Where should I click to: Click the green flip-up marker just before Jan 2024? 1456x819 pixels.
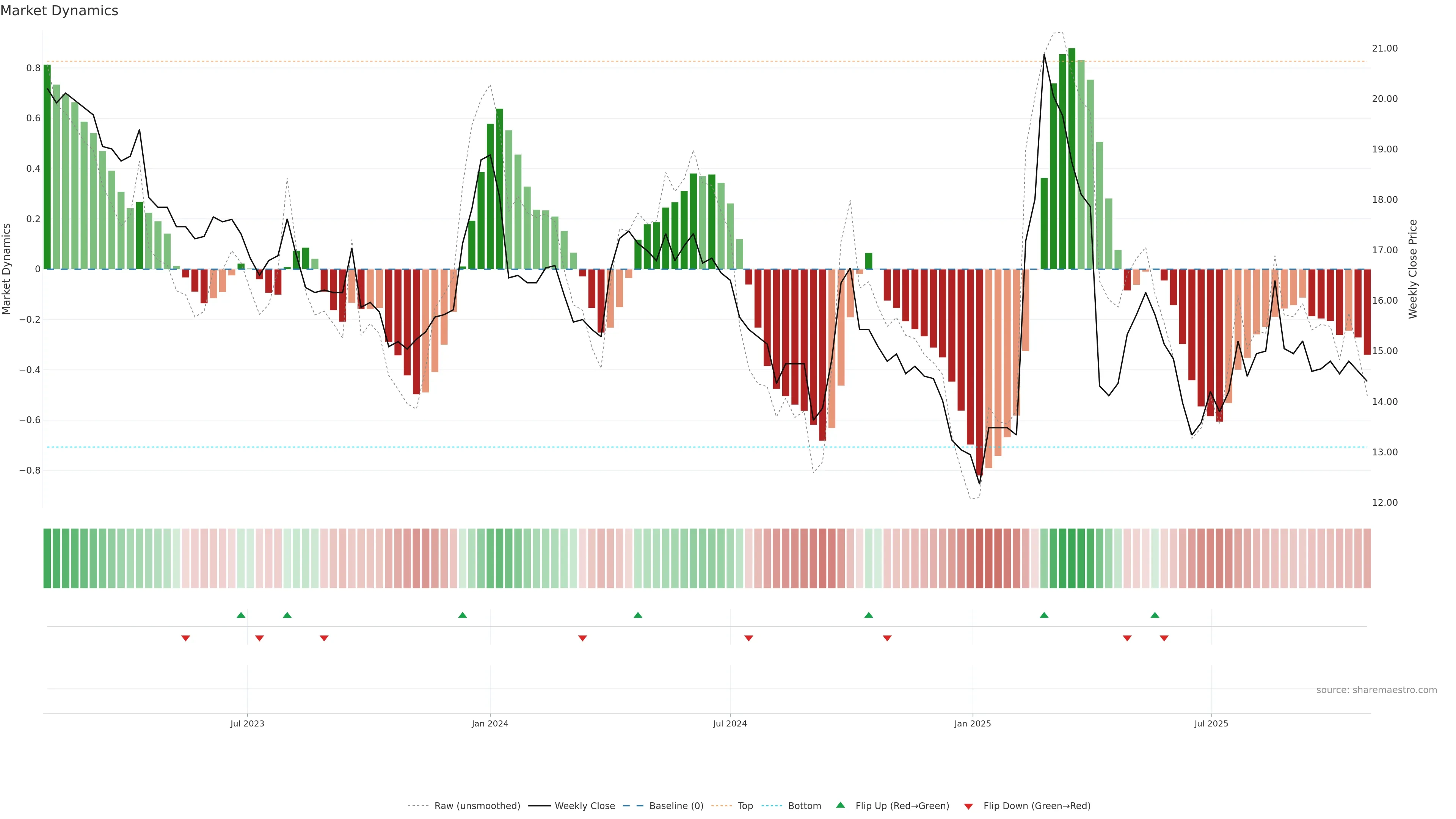click(462, 615)
